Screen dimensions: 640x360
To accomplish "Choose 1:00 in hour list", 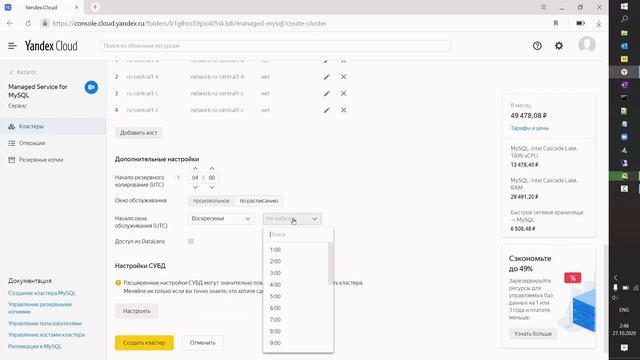I will pyautogui.click(x=296, y=250).
